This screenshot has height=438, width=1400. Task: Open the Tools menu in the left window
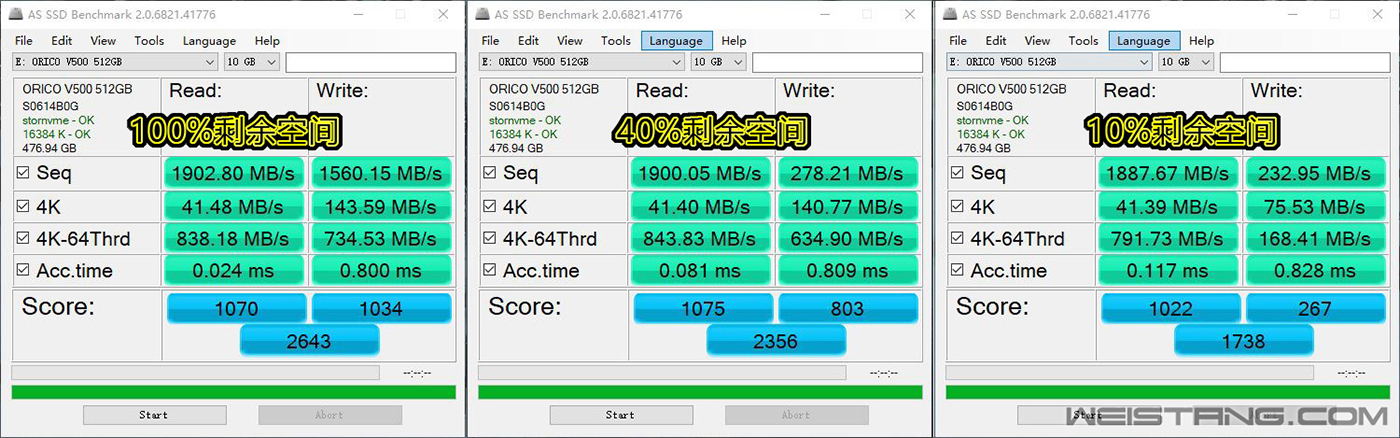[x=149, y=41]
